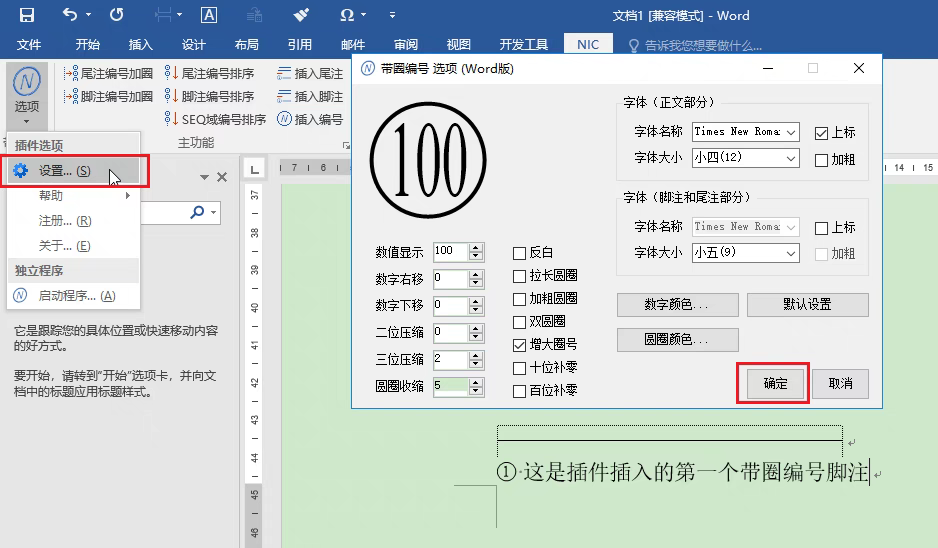The height and width of the screenshot is (548, 938).
Task: Enable the 加粗圆圈 checkbox
Action: click(x=519, y=299)
